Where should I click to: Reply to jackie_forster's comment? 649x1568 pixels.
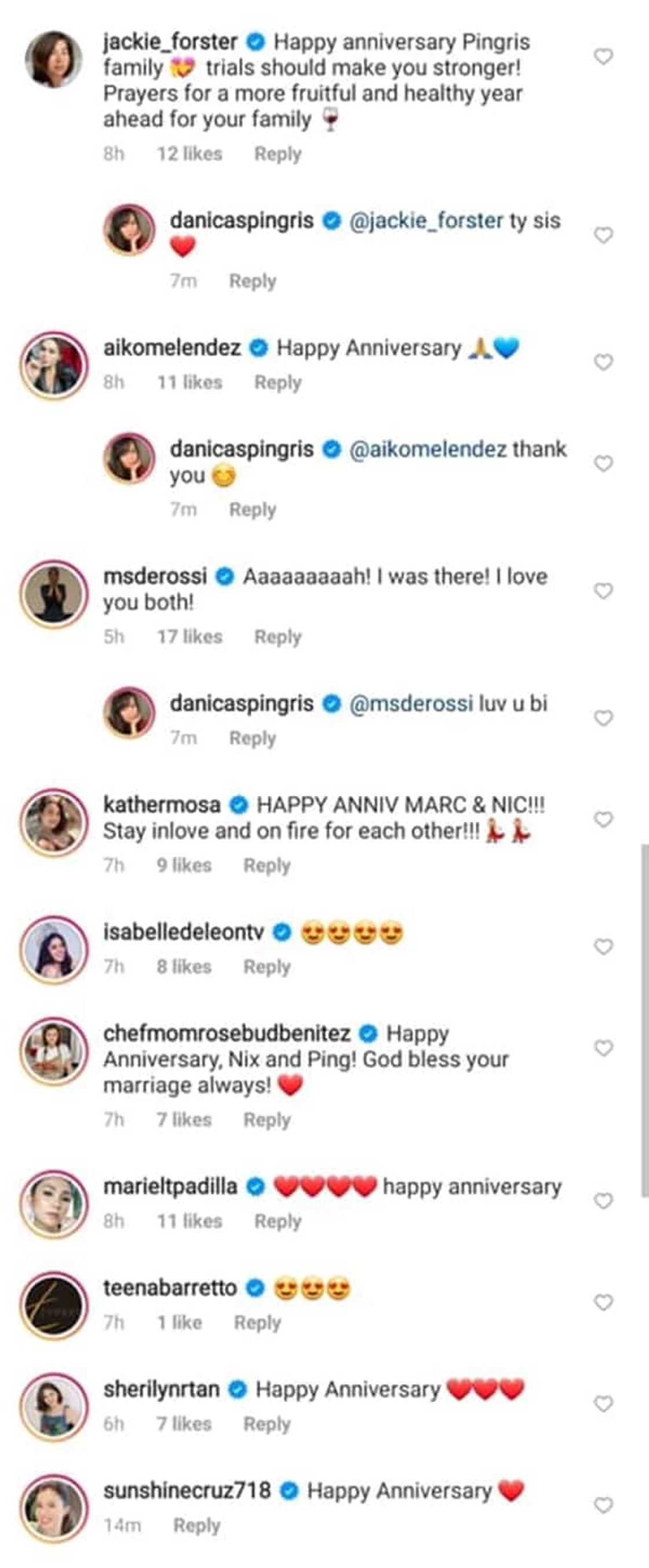[278, 154]
